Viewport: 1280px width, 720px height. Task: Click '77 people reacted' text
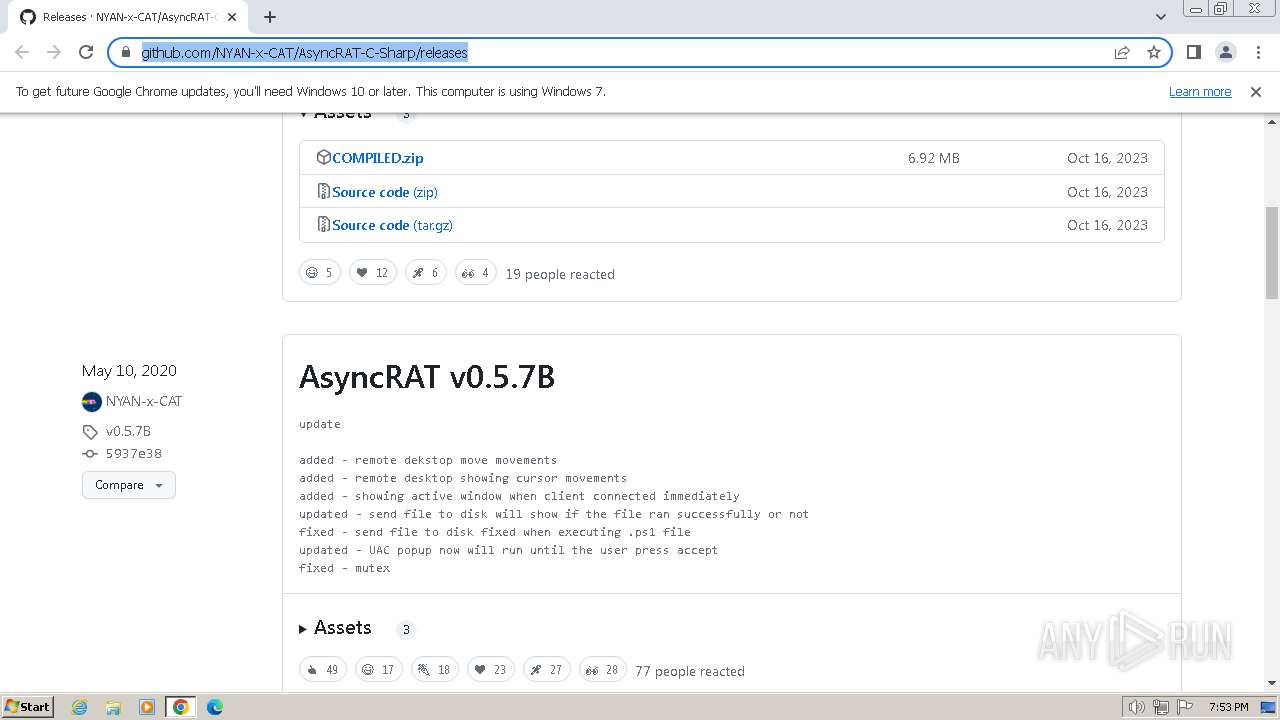click(690, 671)
